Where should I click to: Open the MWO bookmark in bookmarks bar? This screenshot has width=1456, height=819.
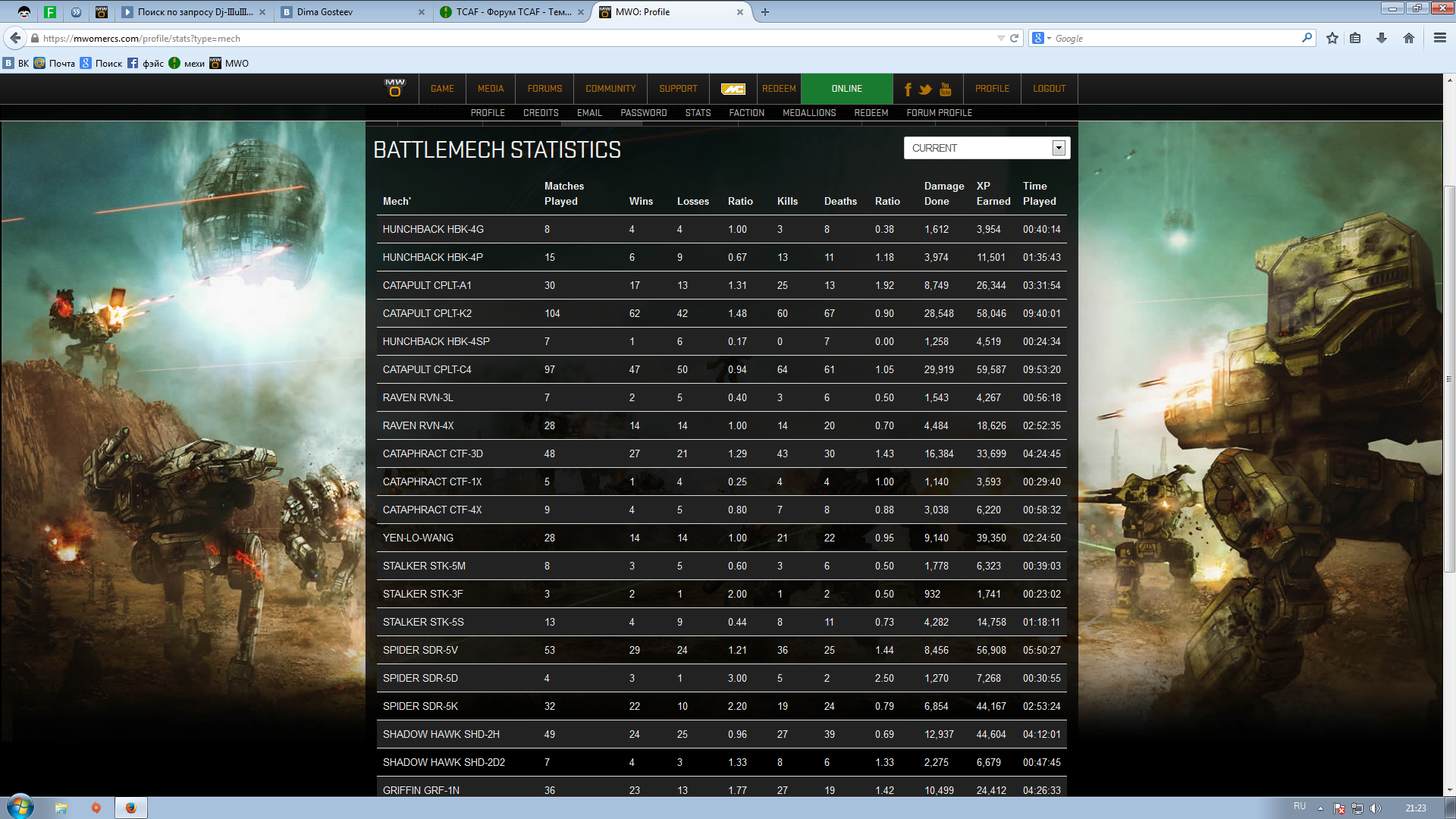coord(230,63)
